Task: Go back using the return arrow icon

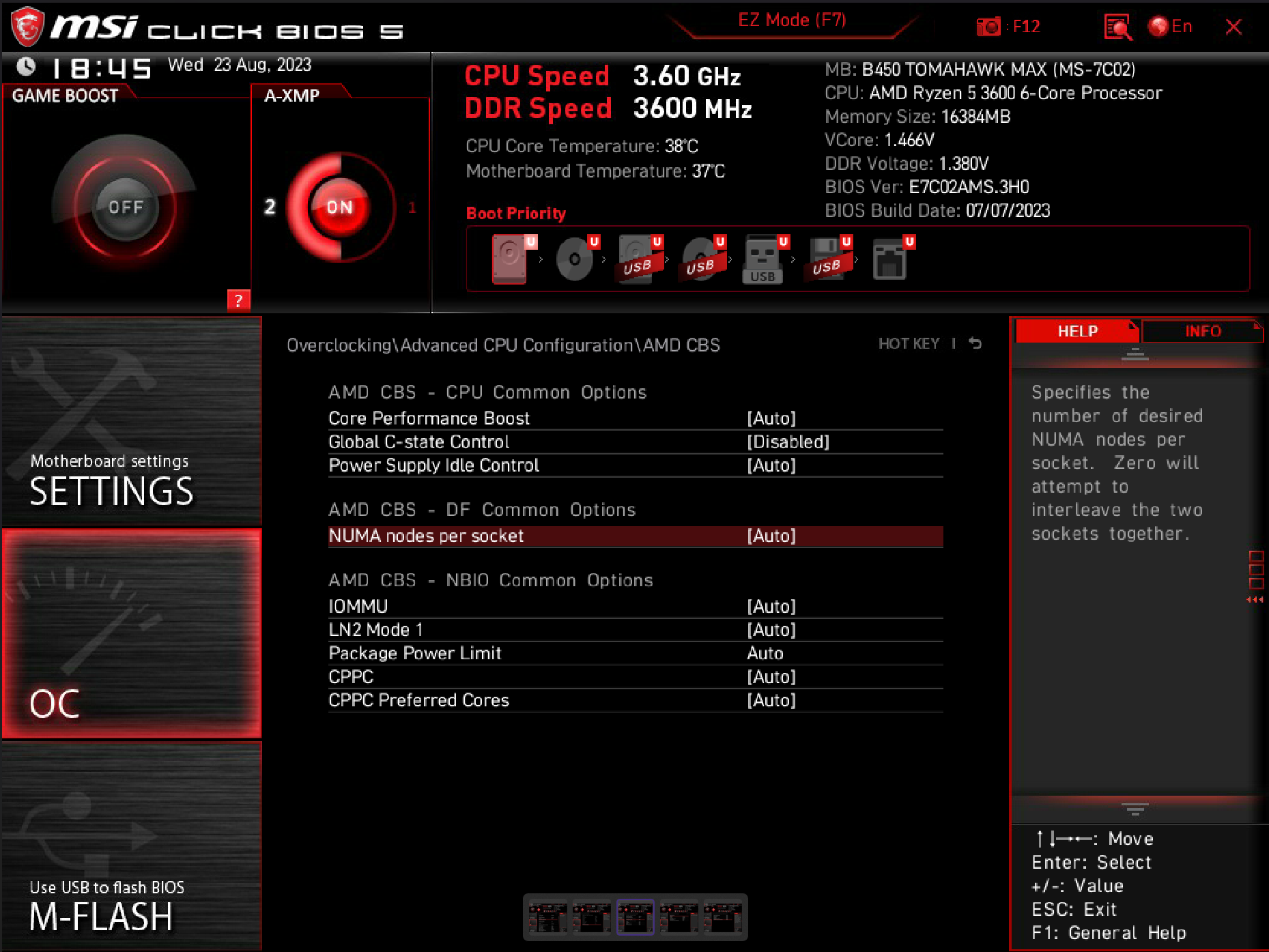Action: (x=975, y=343)
